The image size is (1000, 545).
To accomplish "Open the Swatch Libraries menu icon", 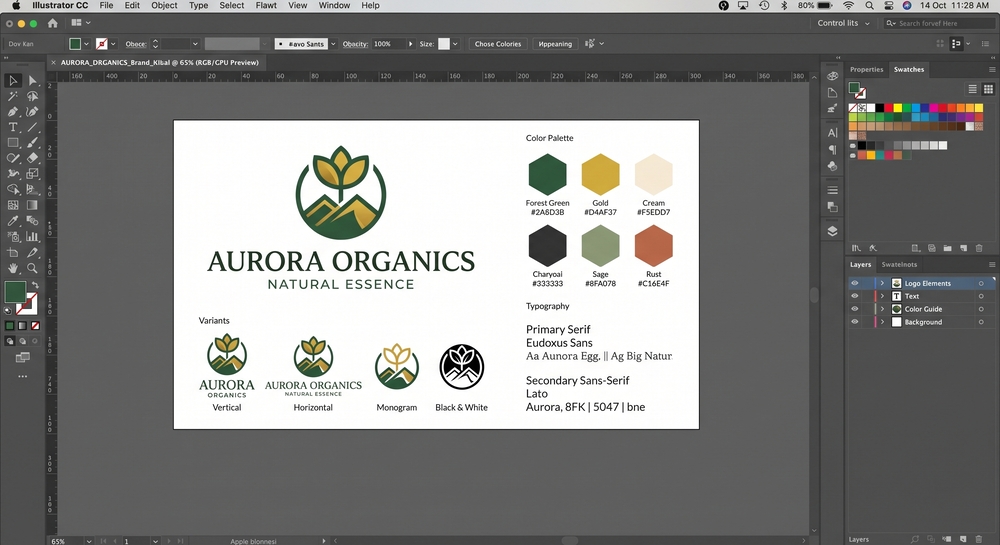I will click(856, 248).
